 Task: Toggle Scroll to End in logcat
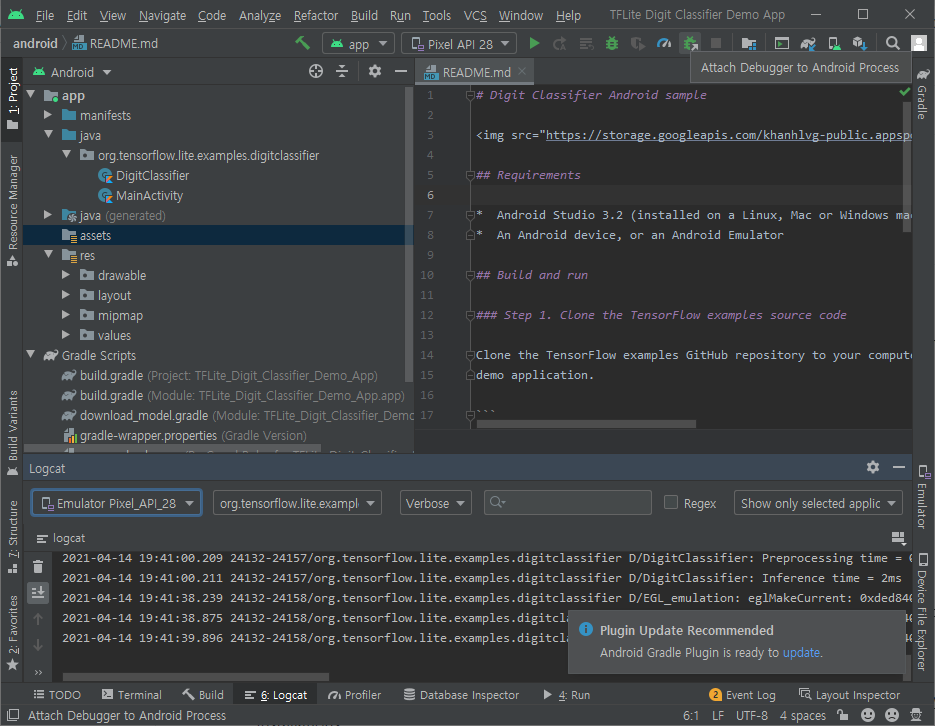click(38, 592)
